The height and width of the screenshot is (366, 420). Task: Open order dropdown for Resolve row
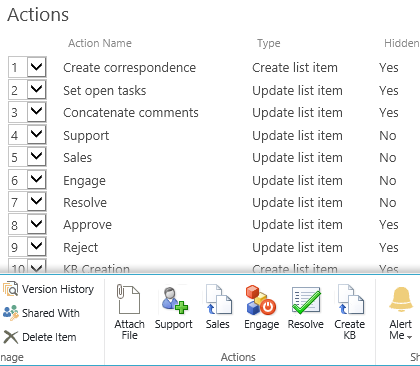[x=36, y=202]
